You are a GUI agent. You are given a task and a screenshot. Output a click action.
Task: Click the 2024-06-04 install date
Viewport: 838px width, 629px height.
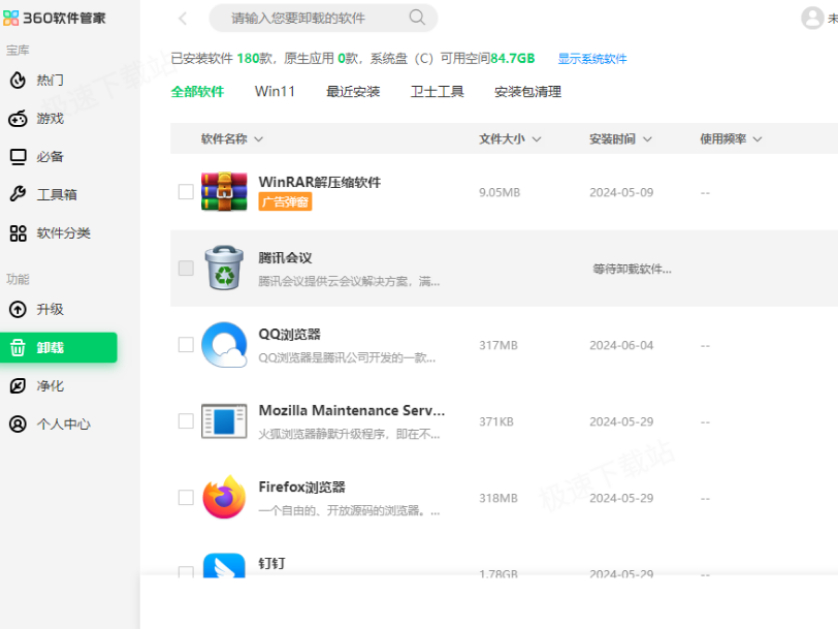621,345
